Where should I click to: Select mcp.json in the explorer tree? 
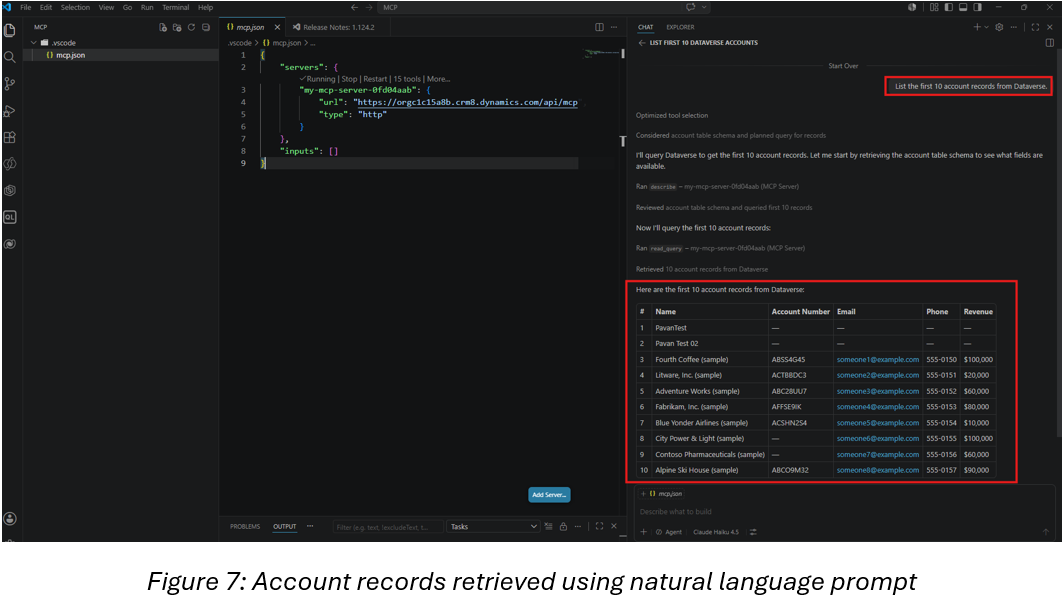(70, 56)
